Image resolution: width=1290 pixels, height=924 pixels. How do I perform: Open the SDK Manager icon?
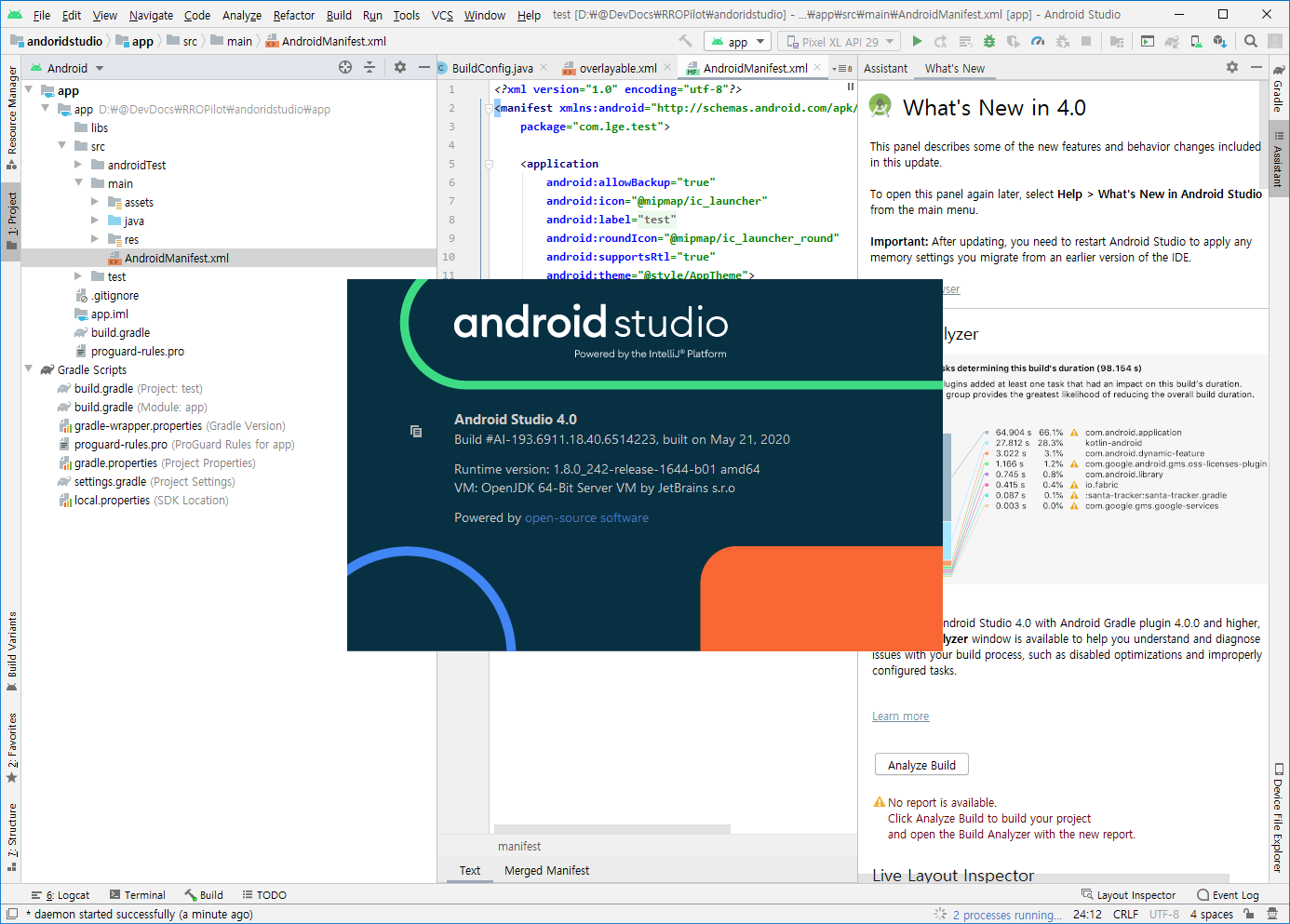(x=1220, y=41)
